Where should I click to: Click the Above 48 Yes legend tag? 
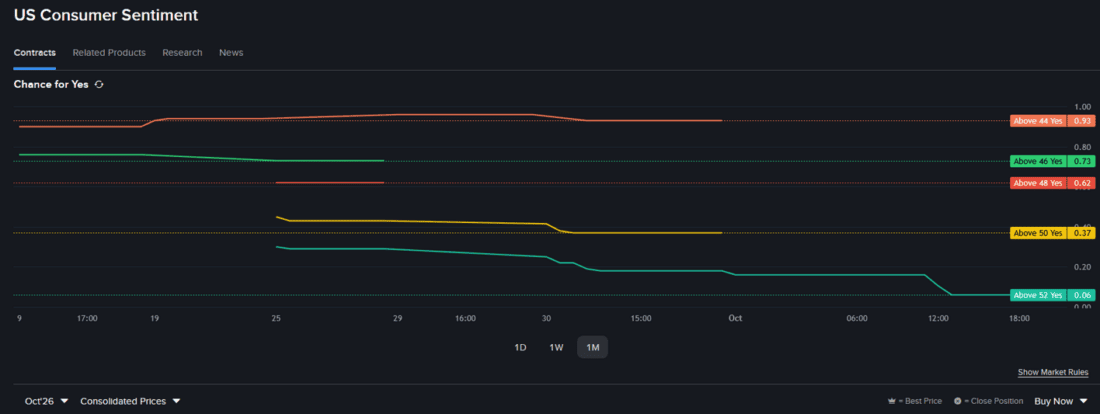pos(1038,183)
